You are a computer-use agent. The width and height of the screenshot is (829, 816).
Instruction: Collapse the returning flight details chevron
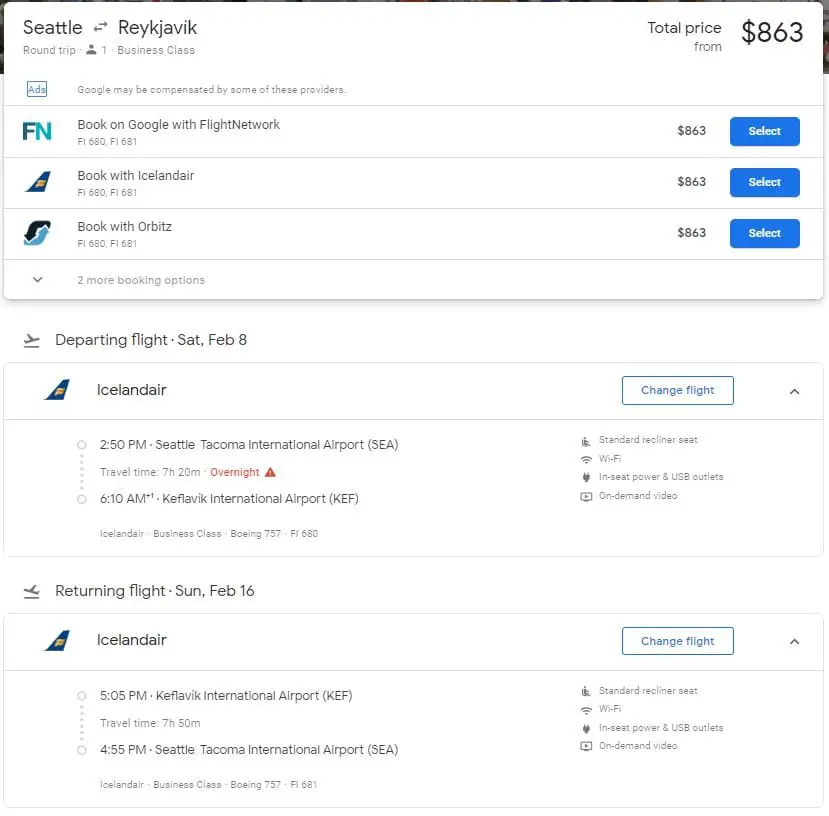tap(794, 641)
